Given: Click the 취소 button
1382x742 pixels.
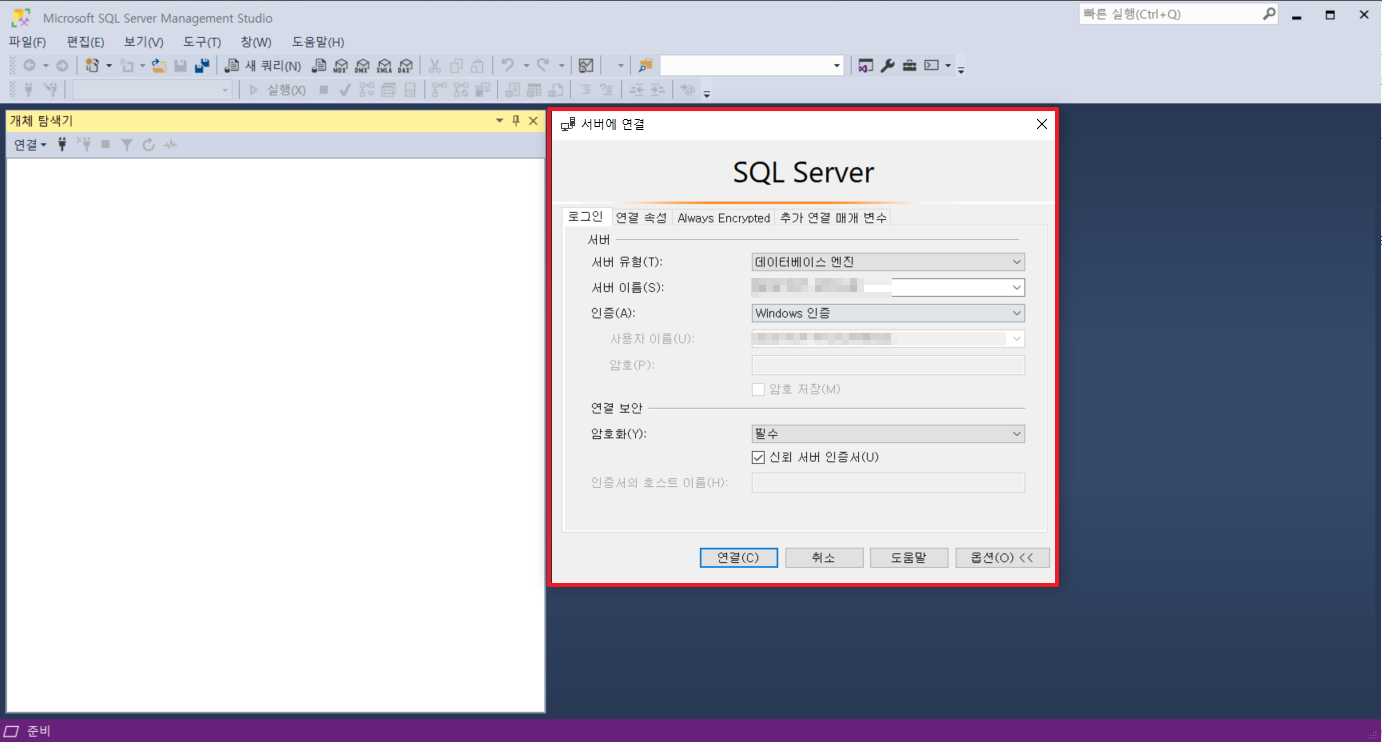Looking at the screenshot, I should coord(824,558).
